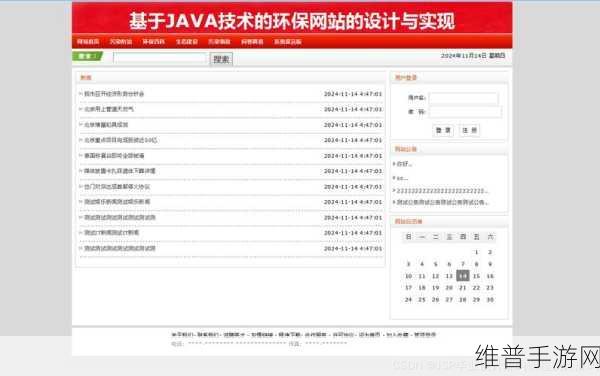
Task: Select date 23 in the calendar
Action: click(x=490, y=288)
